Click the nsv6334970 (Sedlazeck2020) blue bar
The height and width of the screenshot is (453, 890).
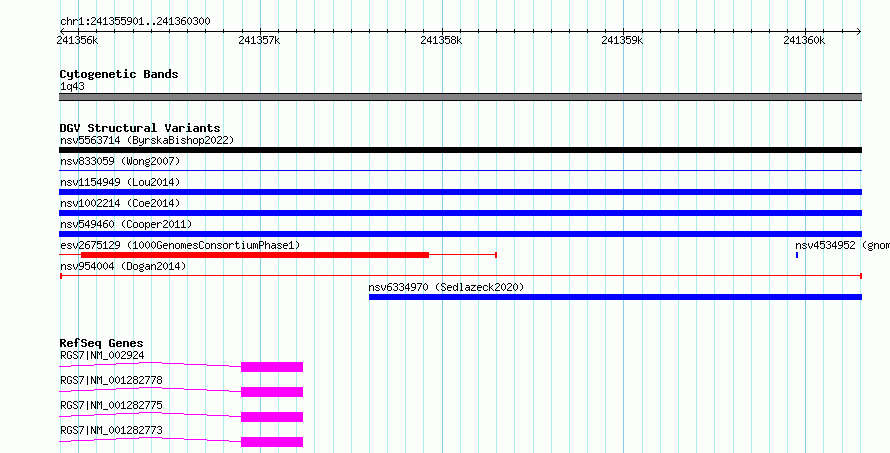coord(615,297)
